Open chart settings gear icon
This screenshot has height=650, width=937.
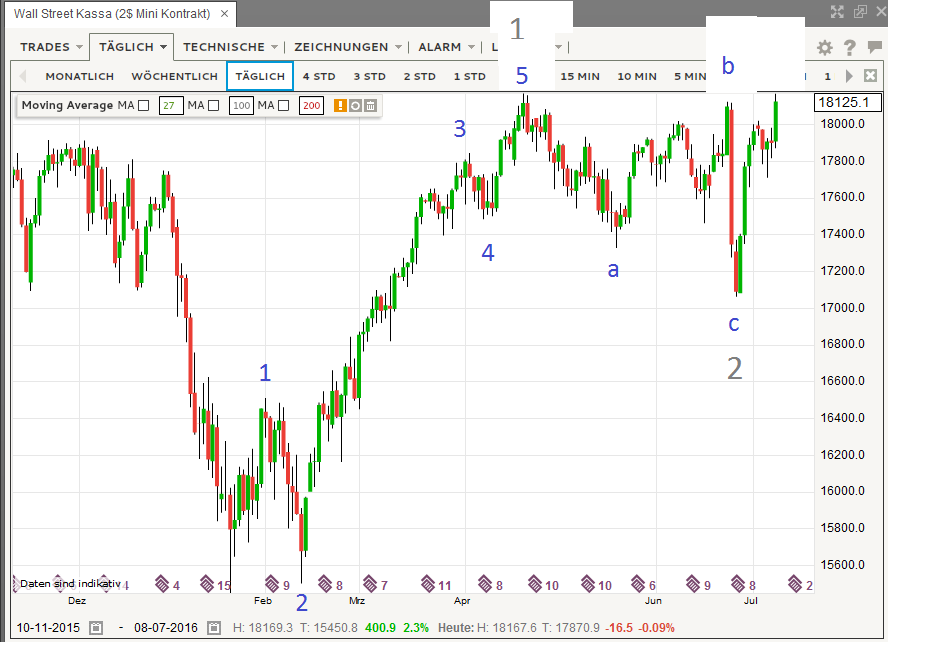[x=824, y=47]
